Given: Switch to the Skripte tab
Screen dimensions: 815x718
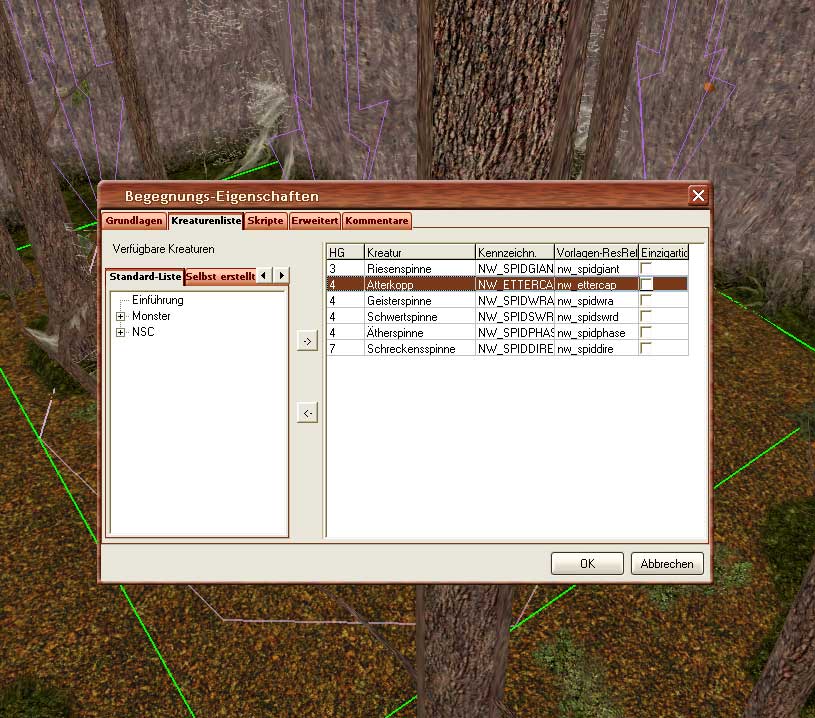Looking at the screenshot, I should [266, 221].
